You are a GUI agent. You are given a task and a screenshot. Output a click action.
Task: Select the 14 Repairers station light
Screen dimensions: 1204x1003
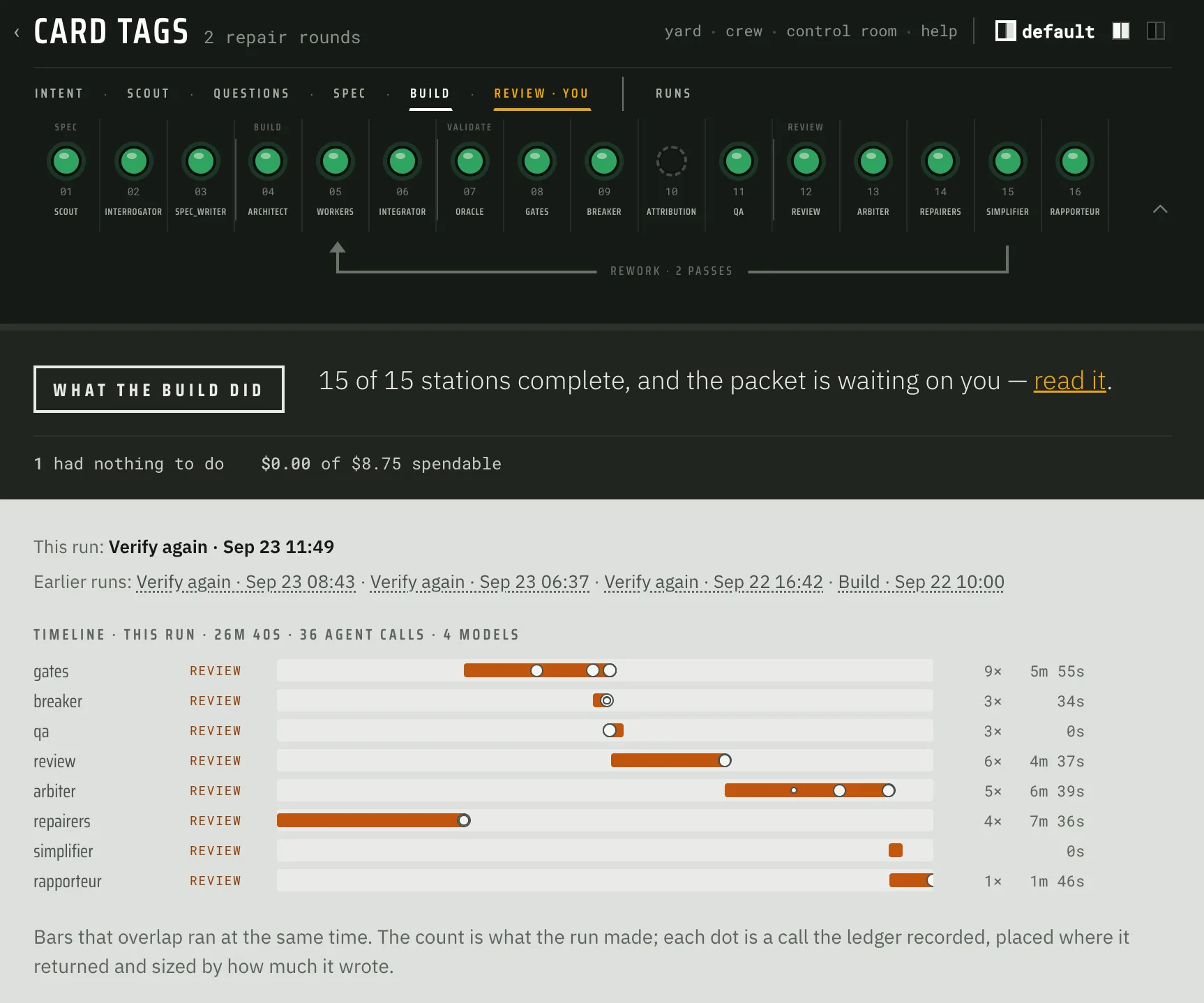point(940,162)
